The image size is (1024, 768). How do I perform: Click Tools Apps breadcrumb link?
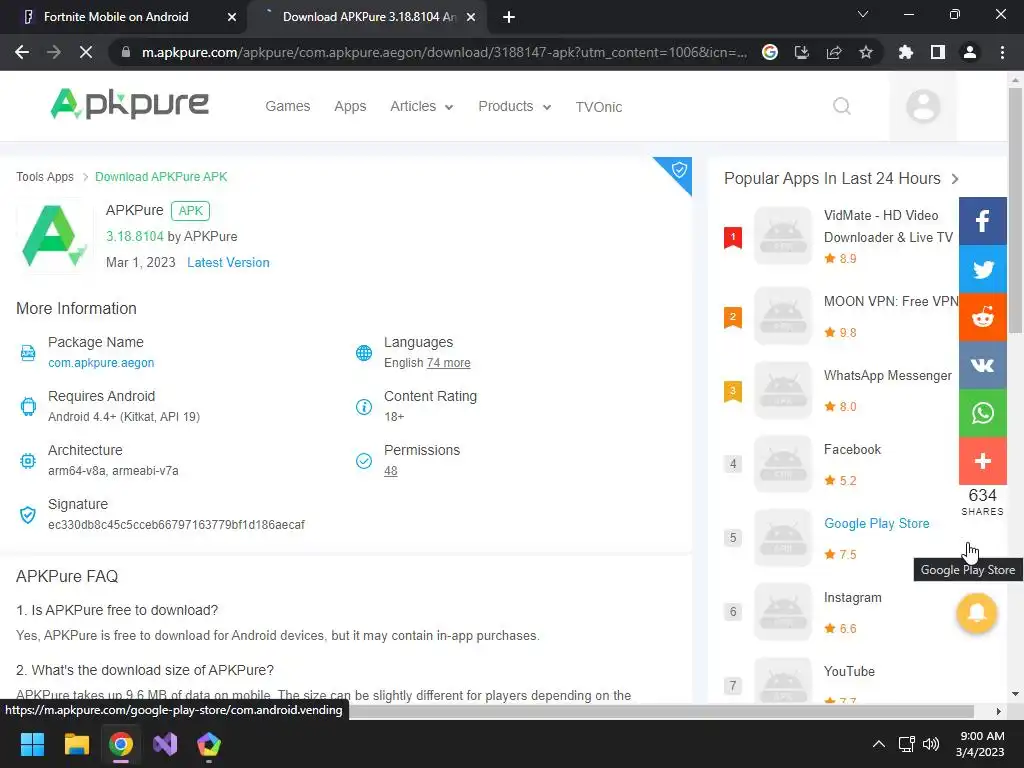tap(45, 177)
